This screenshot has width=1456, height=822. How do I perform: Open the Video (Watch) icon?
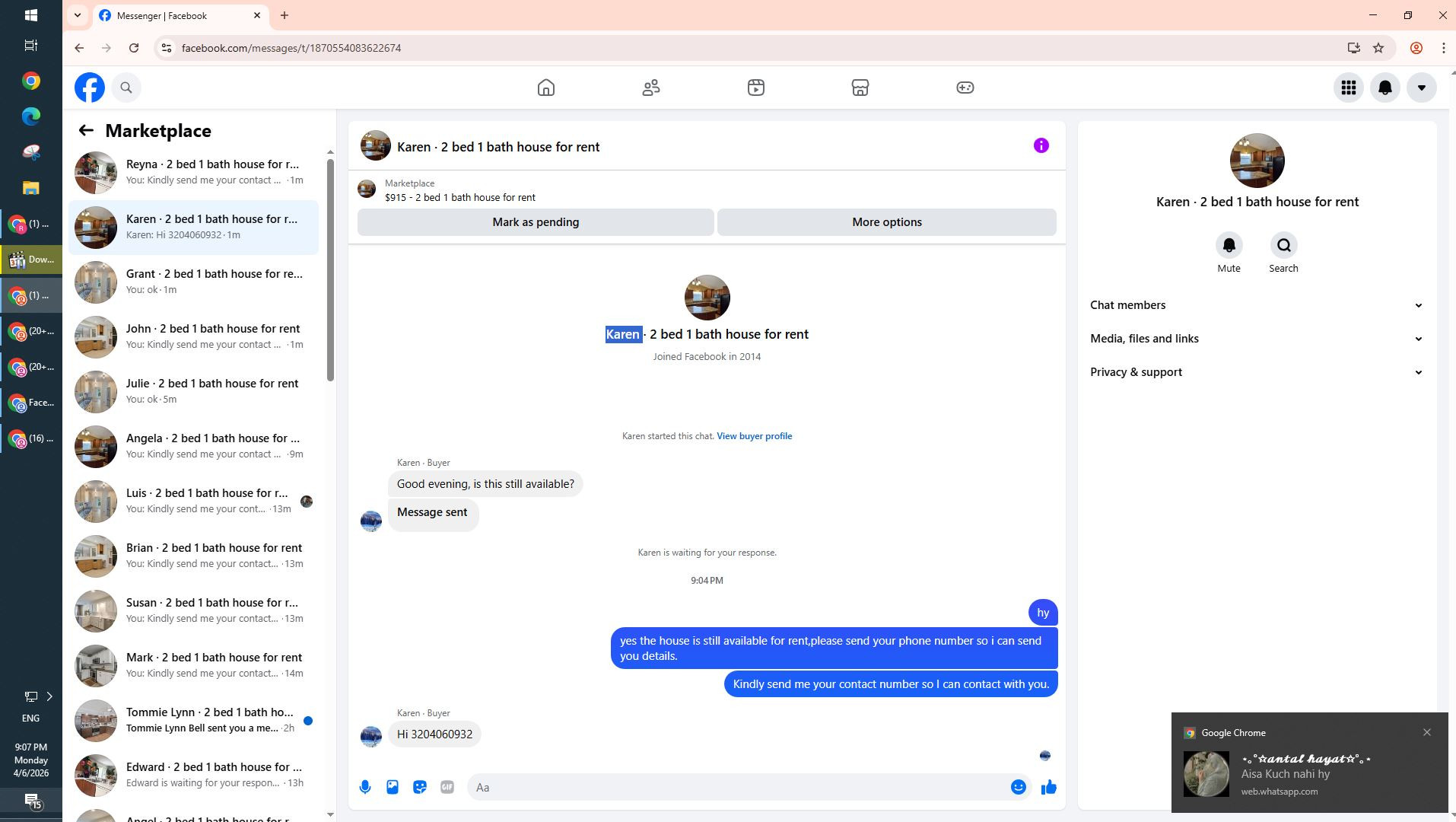755,88
